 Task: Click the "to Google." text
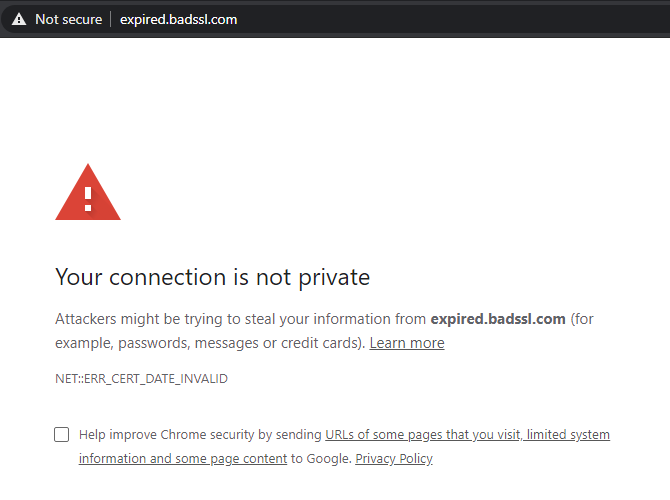point(321,459)
